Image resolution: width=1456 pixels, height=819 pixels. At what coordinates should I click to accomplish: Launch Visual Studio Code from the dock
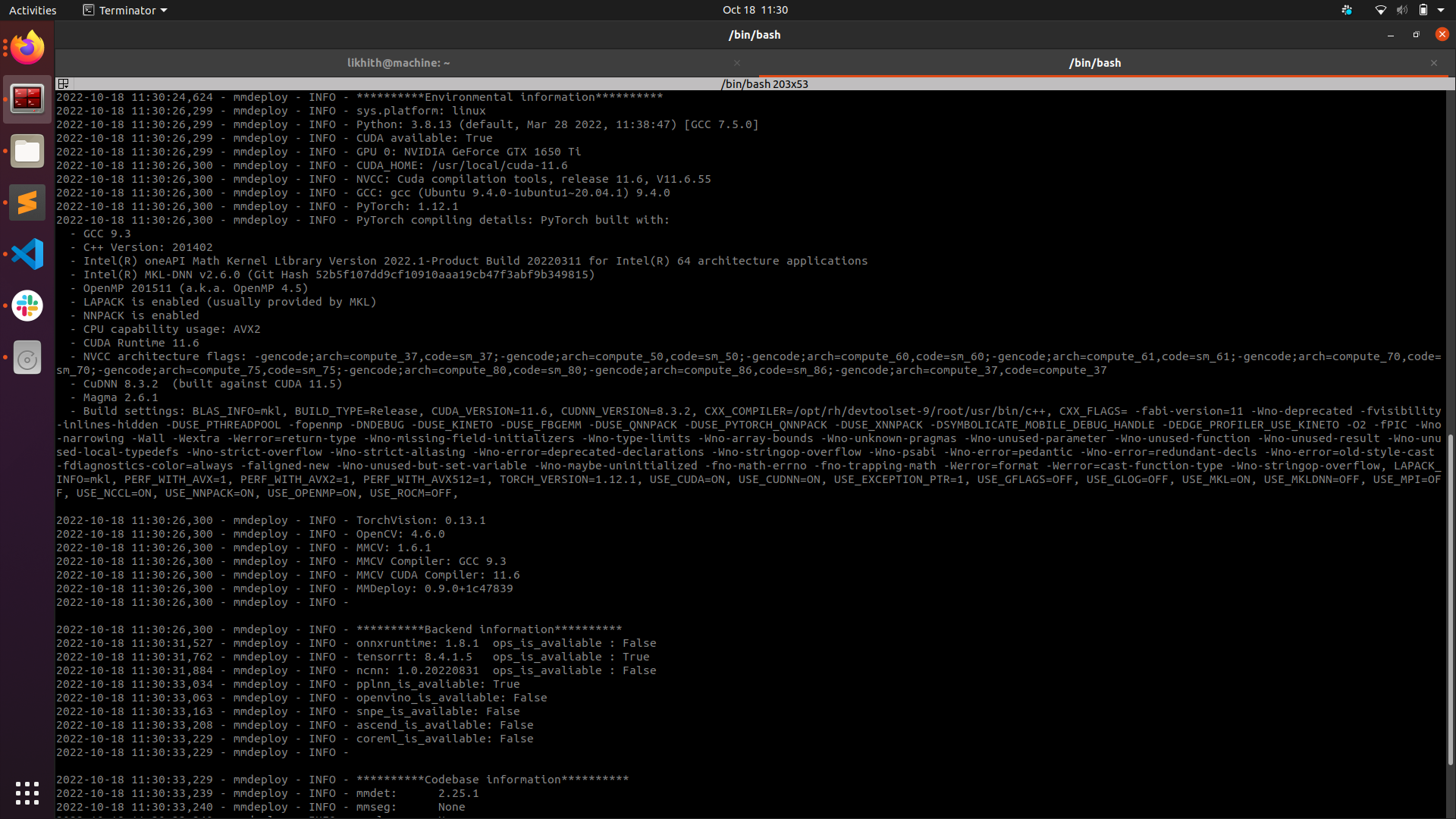[x=27, y=254]
